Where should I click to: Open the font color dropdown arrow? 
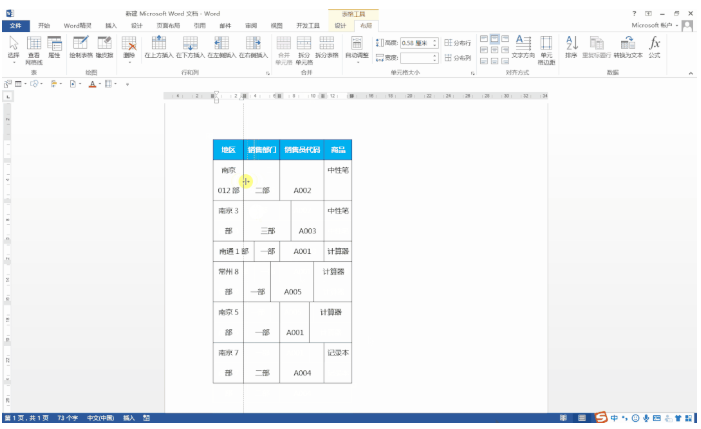[100, 84]
